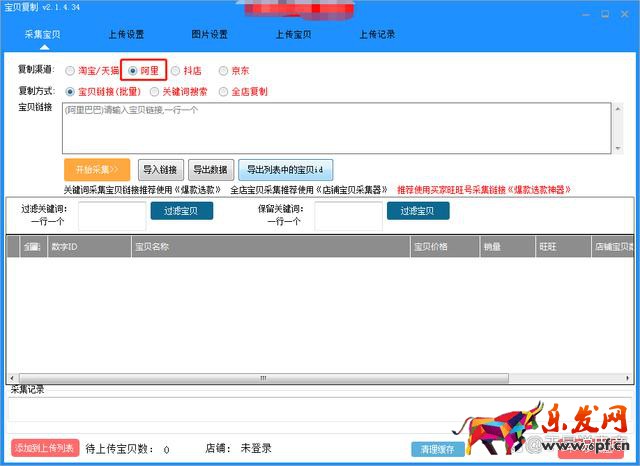Focus the 过滤关键词 input box
This screenshot has width=640, height=466.
(112, 216)
